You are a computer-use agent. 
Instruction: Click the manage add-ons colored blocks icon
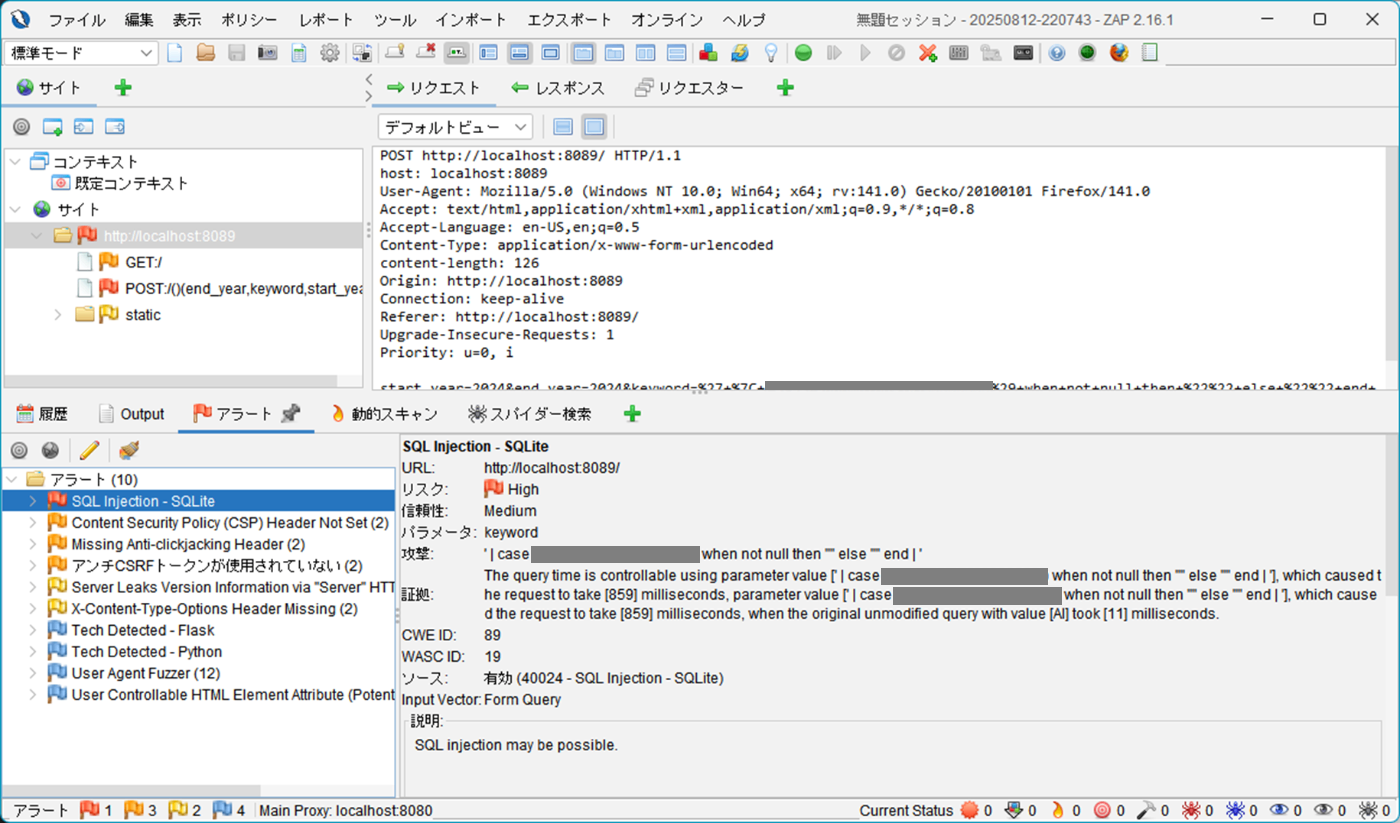(x=710, y=53)
